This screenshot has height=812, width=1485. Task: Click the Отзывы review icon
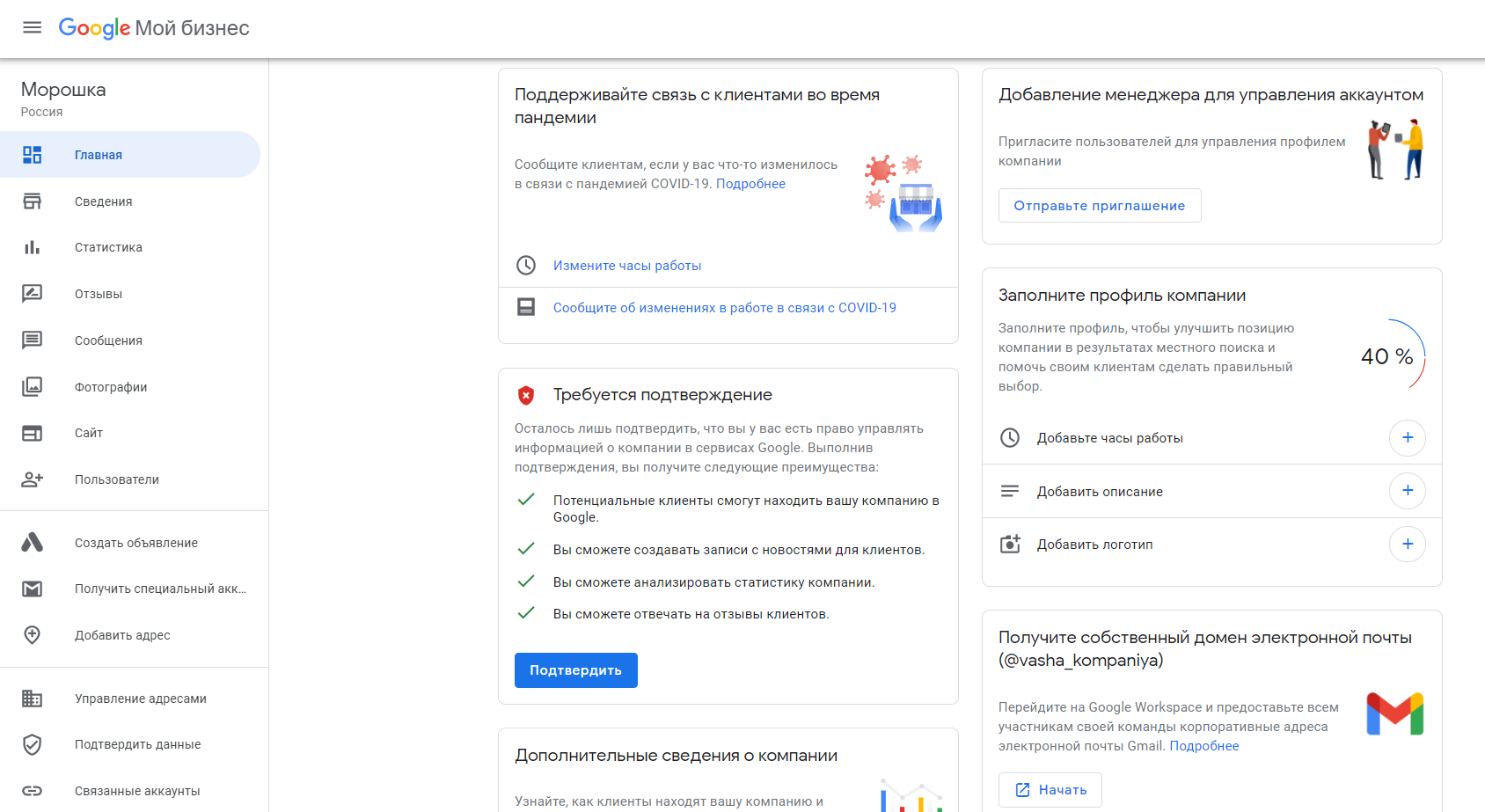(33, 294)
